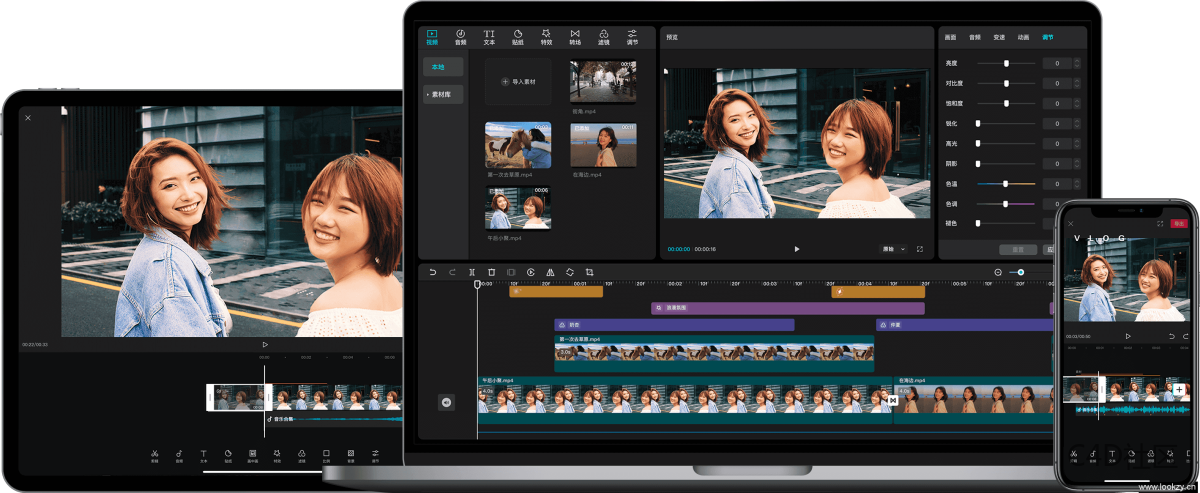Open the 音频 icon tab beside 视频

(460, 37)
